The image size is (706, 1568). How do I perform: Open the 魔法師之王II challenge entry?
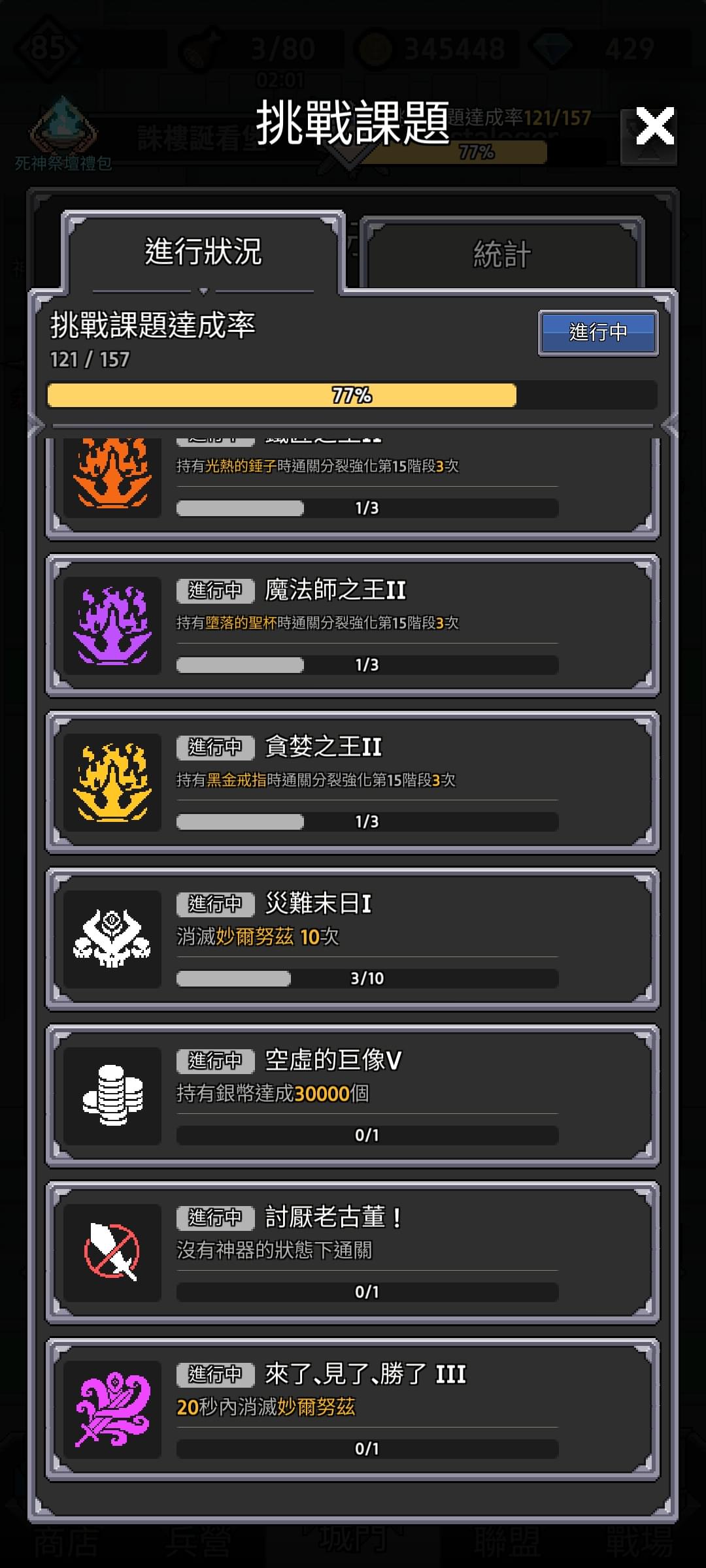352,625
